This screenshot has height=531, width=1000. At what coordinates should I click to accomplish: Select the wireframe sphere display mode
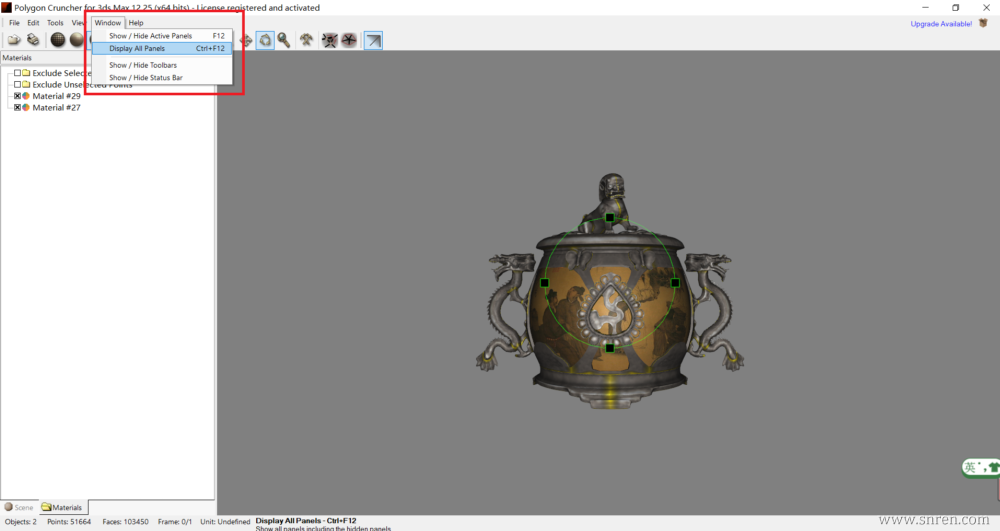point(58,40)
